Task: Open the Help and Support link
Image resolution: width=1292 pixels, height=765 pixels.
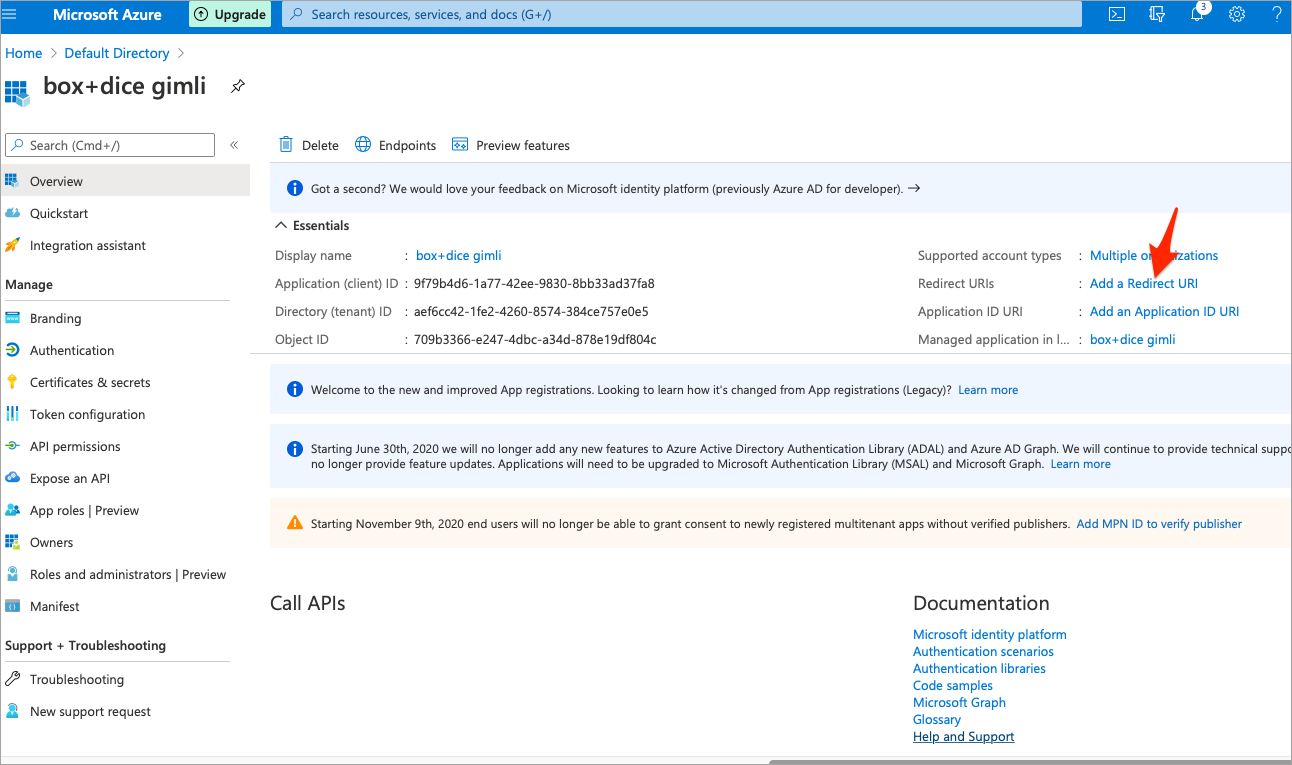Action: tap(964, 737)
